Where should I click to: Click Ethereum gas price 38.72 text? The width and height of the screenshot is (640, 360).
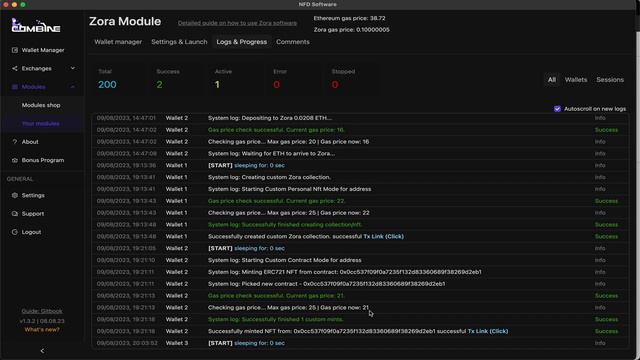(x=349, y=18)
